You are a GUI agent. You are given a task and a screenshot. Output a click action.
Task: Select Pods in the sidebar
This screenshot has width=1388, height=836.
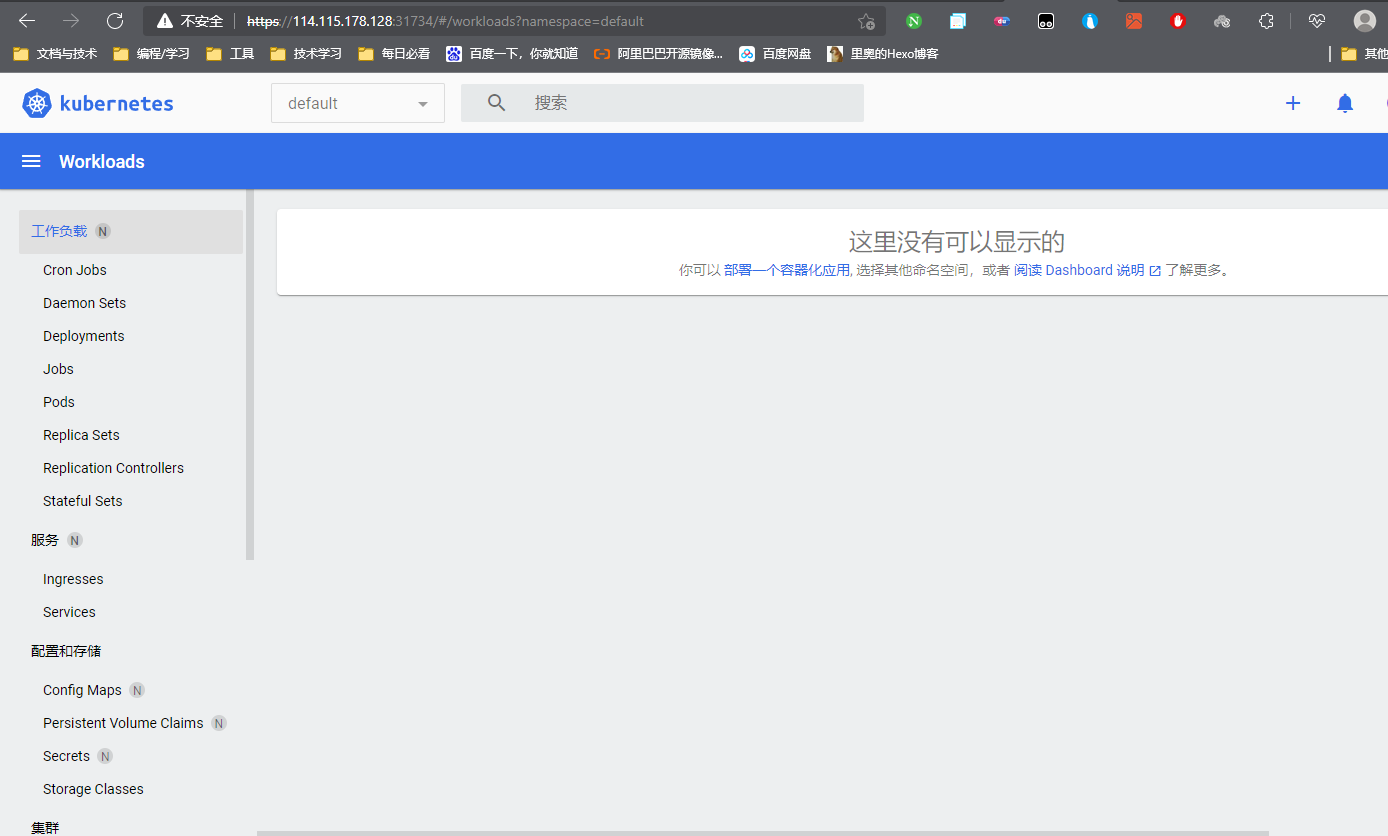[58, 401]
